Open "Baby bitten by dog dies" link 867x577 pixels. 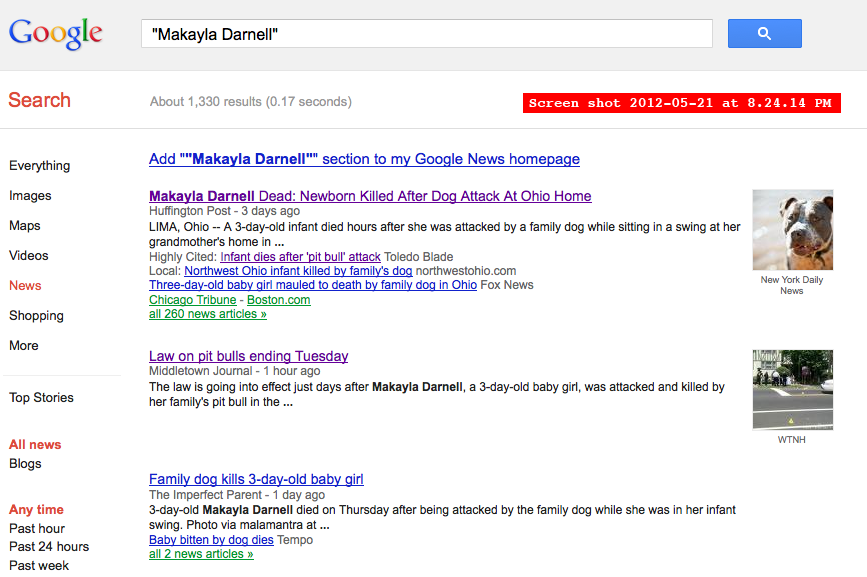tap(211, 540)
